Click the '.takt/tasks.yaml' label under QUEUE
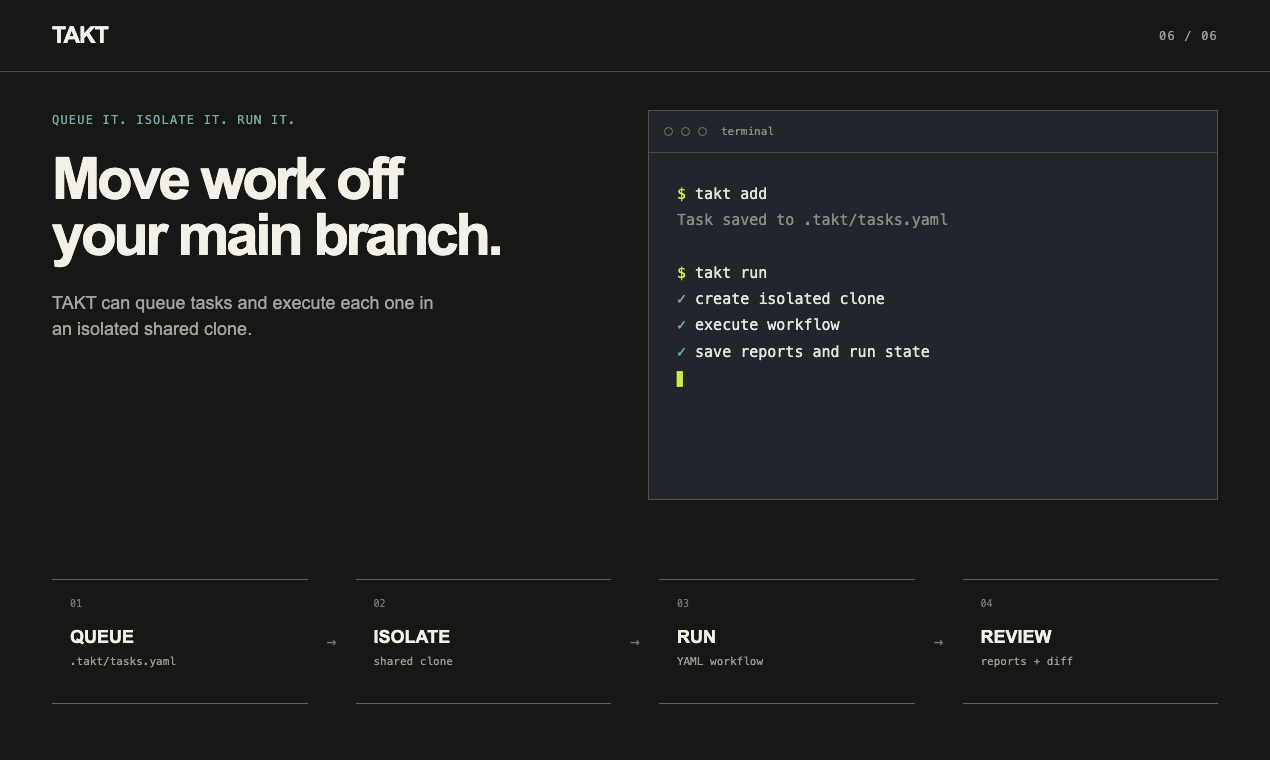 (123, 662)
